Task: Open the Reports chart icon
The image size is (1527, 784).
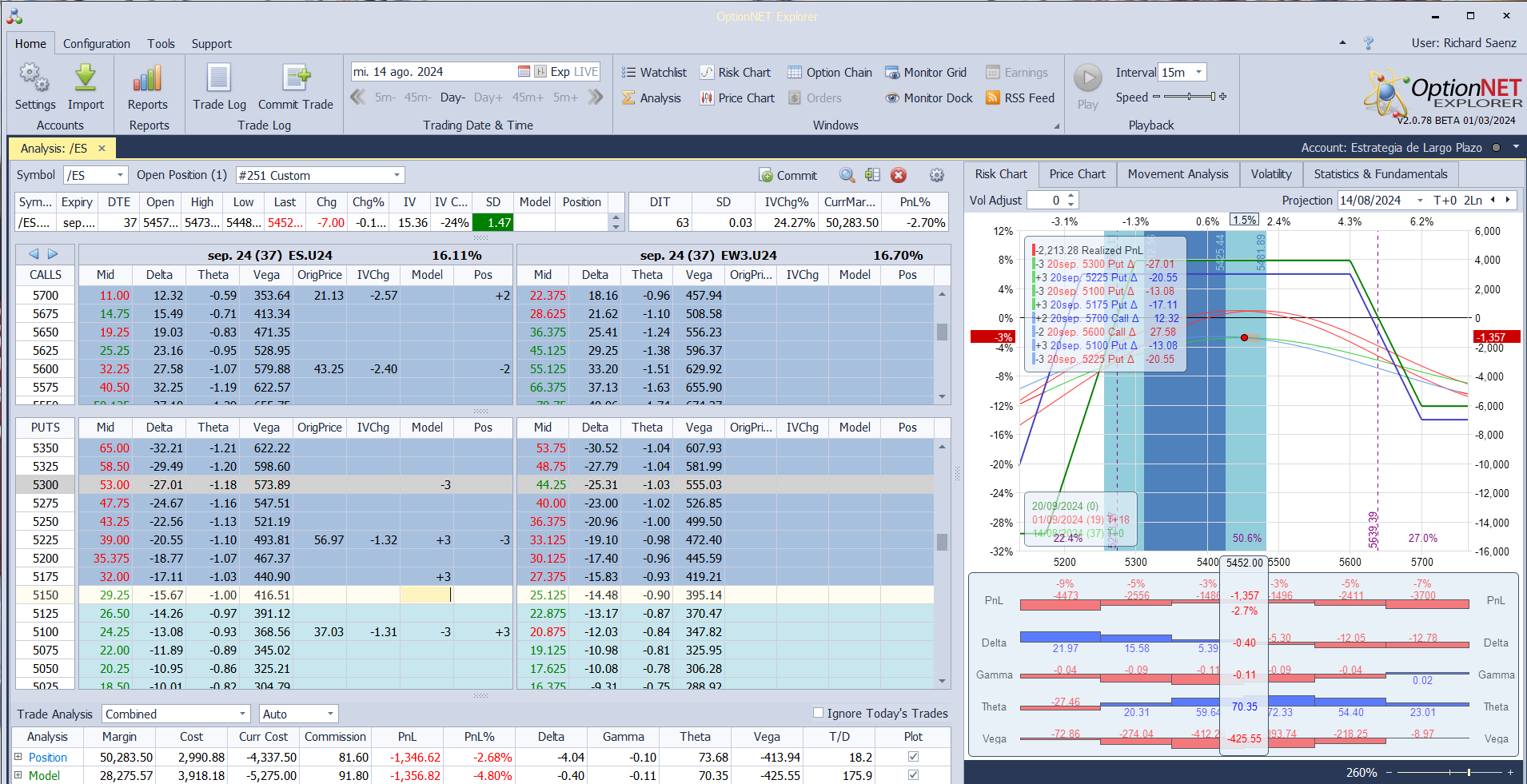Action: [x=148, y=78]
